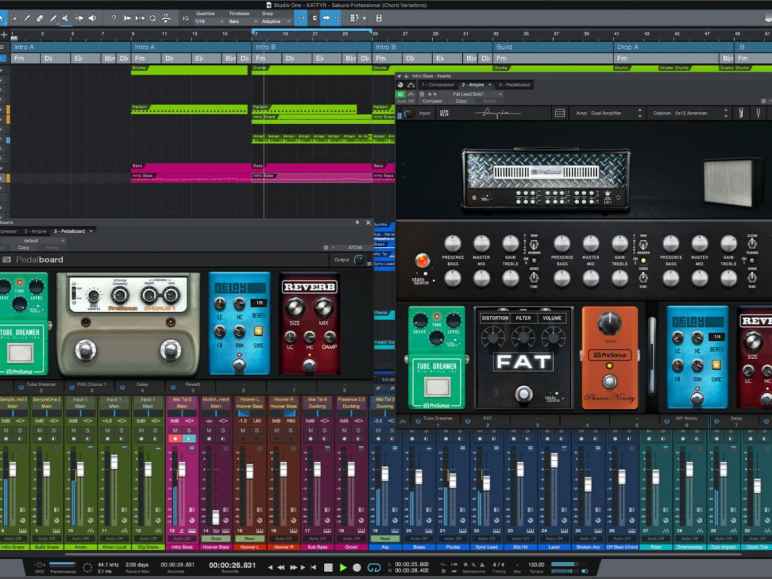Click the Record button in the transport
The width and height of the screenshot is (772, 579).
click(358, 567)
